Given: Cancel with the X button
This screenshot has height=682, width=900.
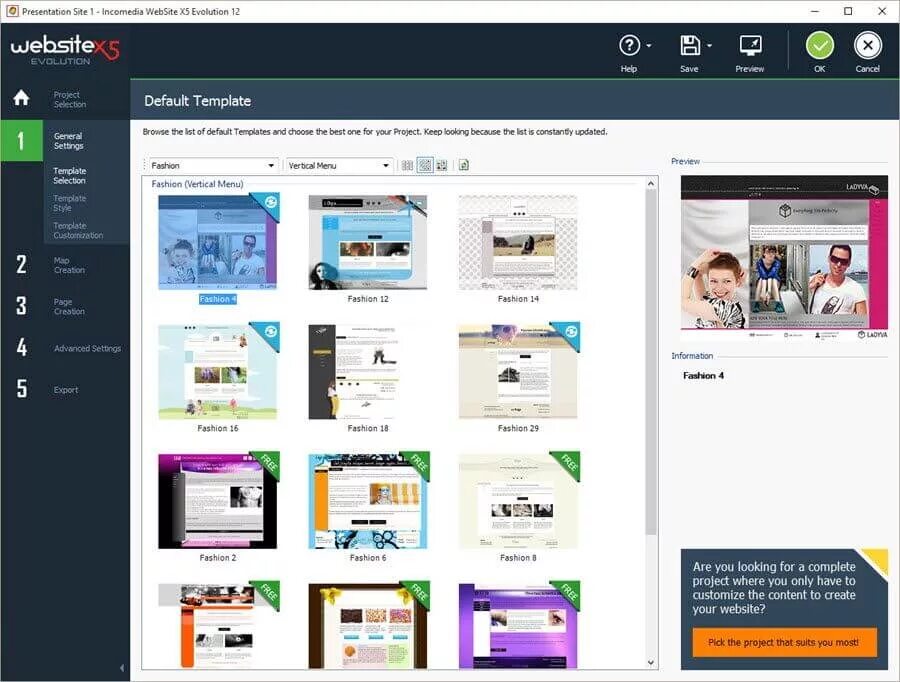Looking at the screenshot, I should pyautogui.click(x=867, y=45).
